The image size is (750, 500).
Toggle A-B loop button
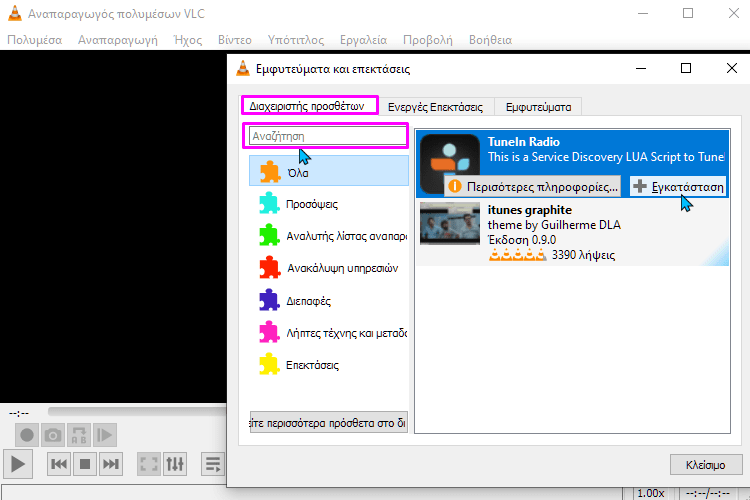coord(78,435)
